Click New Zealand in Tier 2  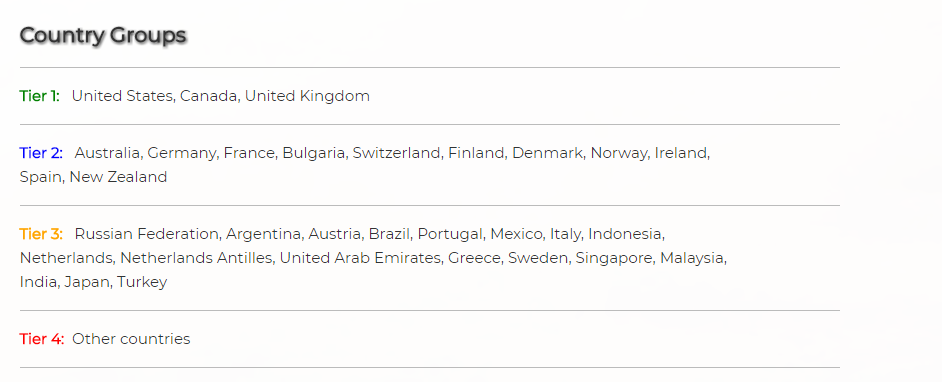[x=118, y=177]
